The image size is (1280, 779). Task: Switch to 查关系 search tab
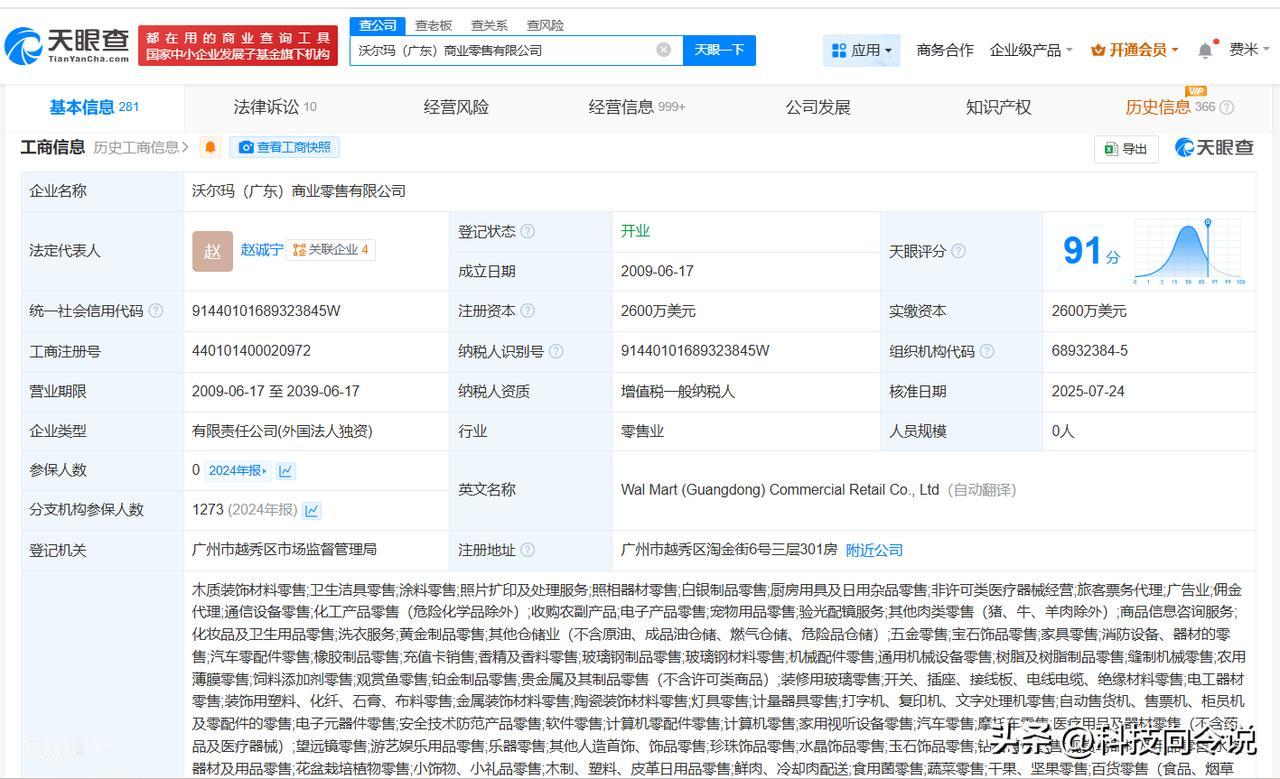(489, 25)
